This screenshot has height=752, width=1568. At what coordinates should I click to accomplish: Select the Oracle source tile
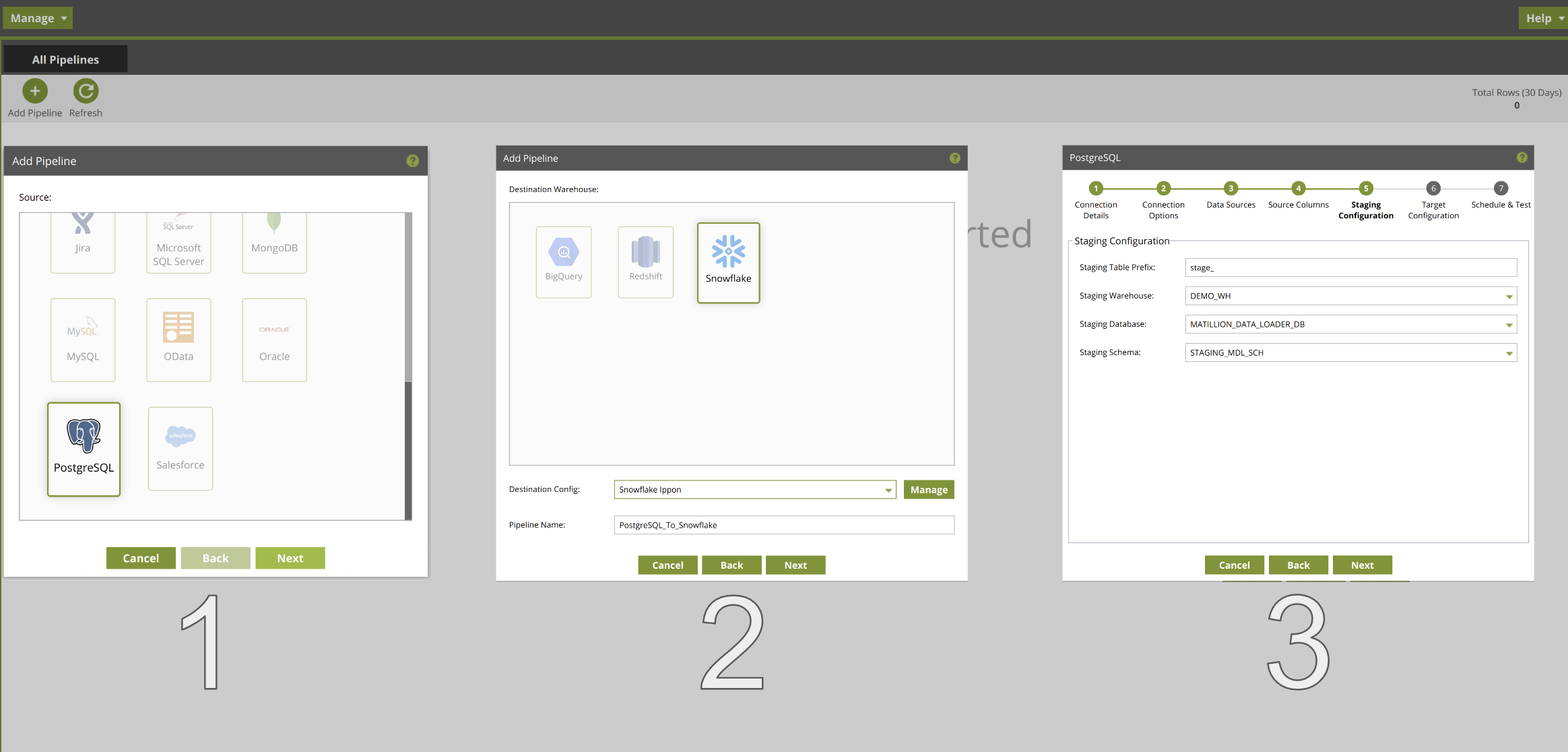[274, 340]
